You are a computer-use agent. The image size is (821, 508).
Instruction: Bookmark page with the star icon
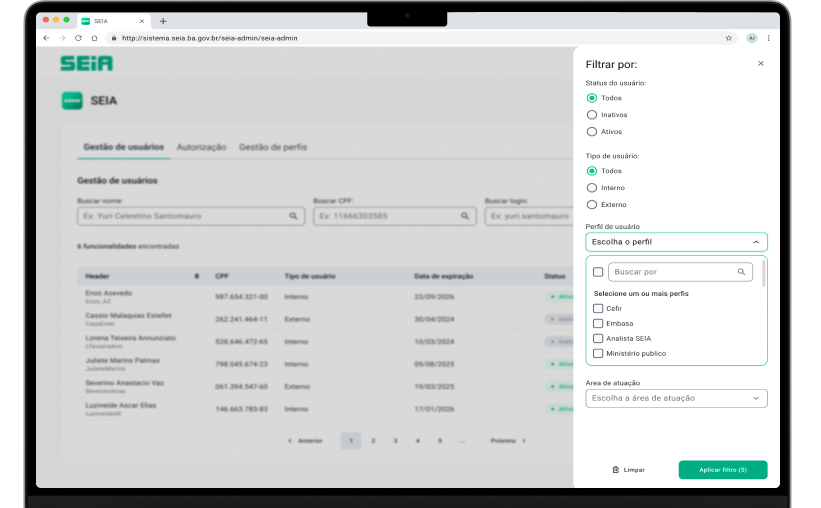point(729,38)
